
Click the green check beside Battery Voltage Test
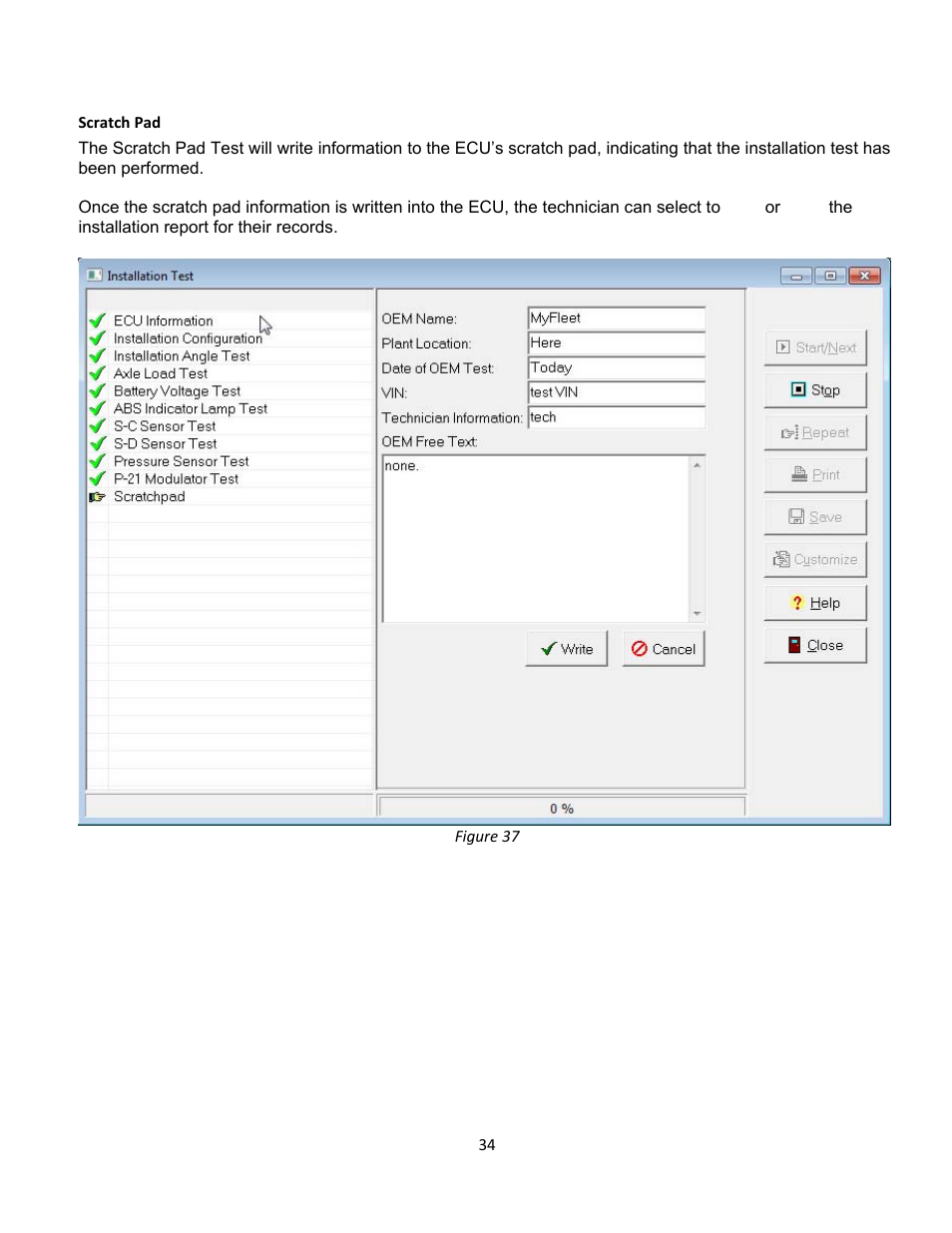[x=97, y=391]
